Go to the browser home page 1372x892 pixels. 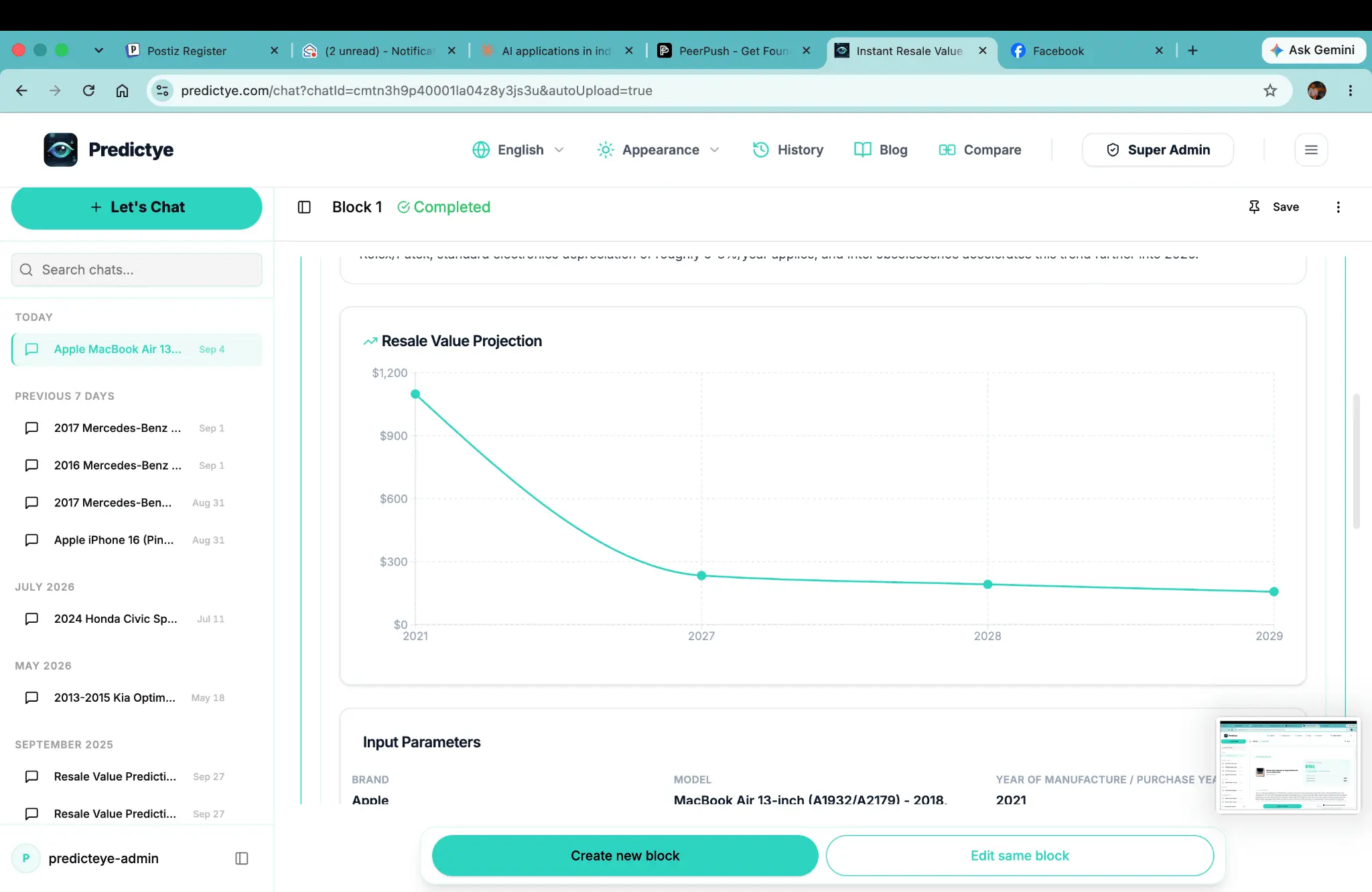[122, 90]
